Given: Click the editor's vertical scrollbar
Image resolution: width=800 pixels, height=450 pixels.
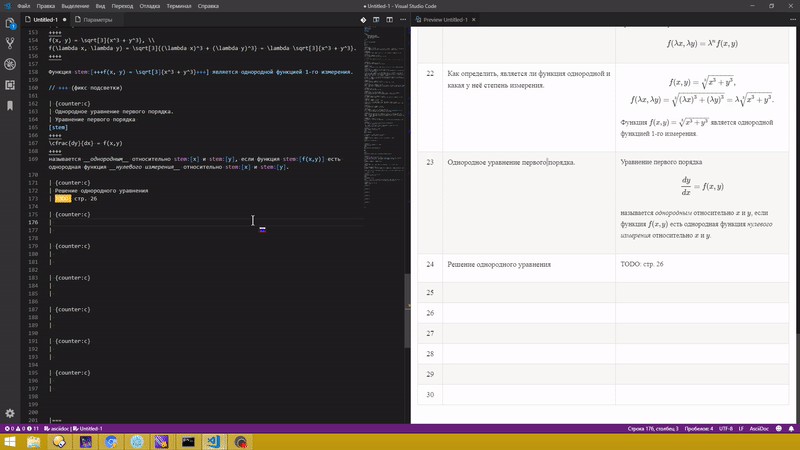Looking at the screenshot, I should coord(407,311).
